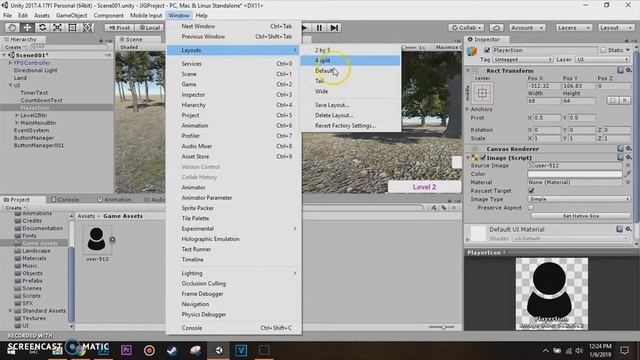The width and height of the screenshot is (640, 360).
Task: Toggle Pivot handle position button
Action: coord(119,28)
